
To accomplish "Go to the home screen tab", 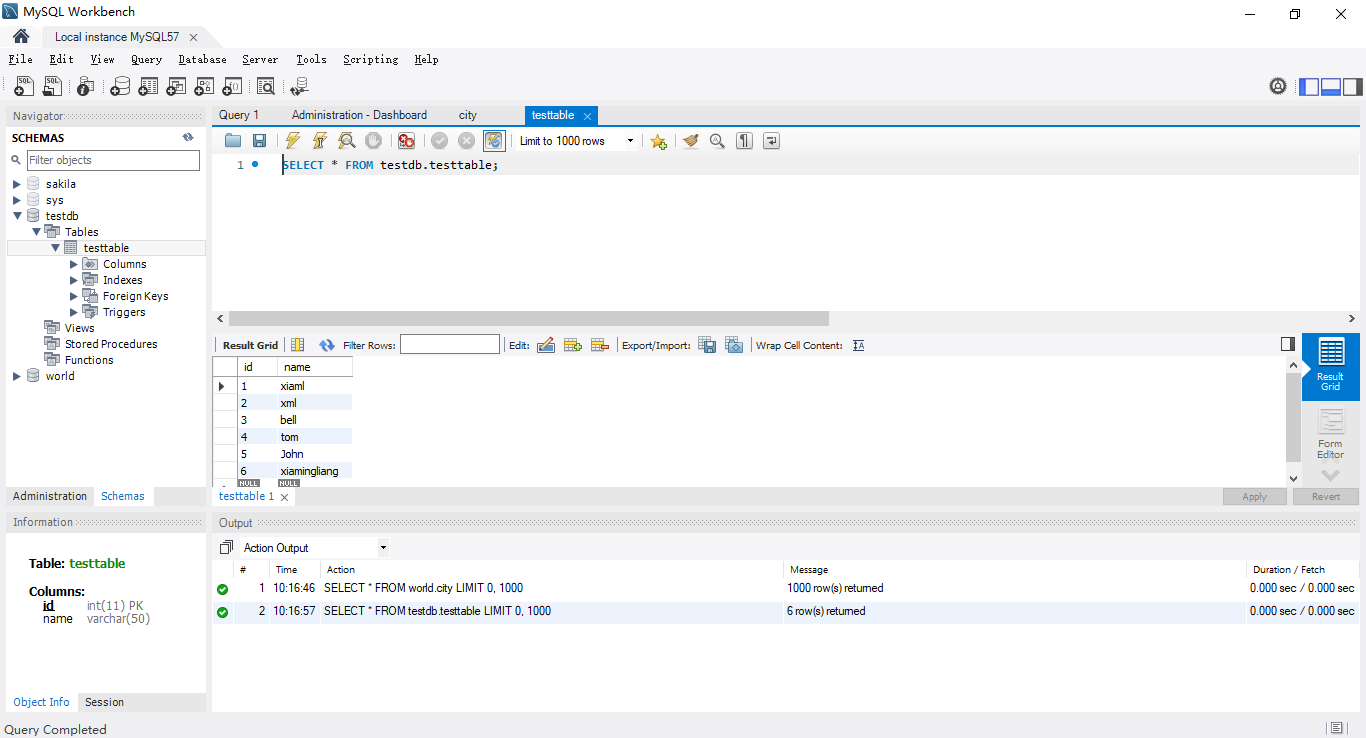I will click(x=20, y=36).
